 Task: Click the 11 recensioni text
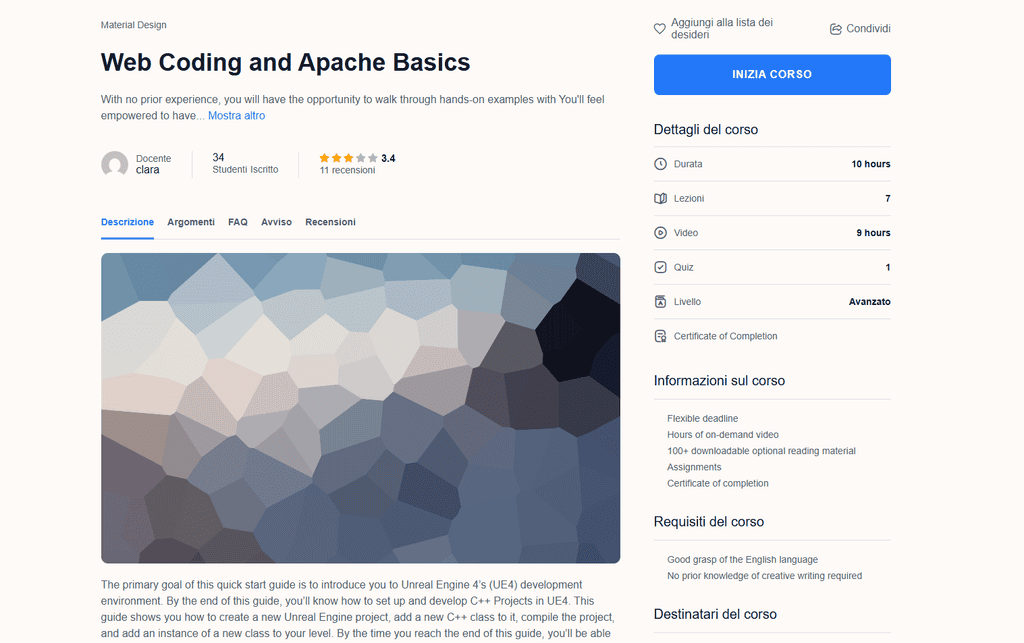click(x=347, y=170)
